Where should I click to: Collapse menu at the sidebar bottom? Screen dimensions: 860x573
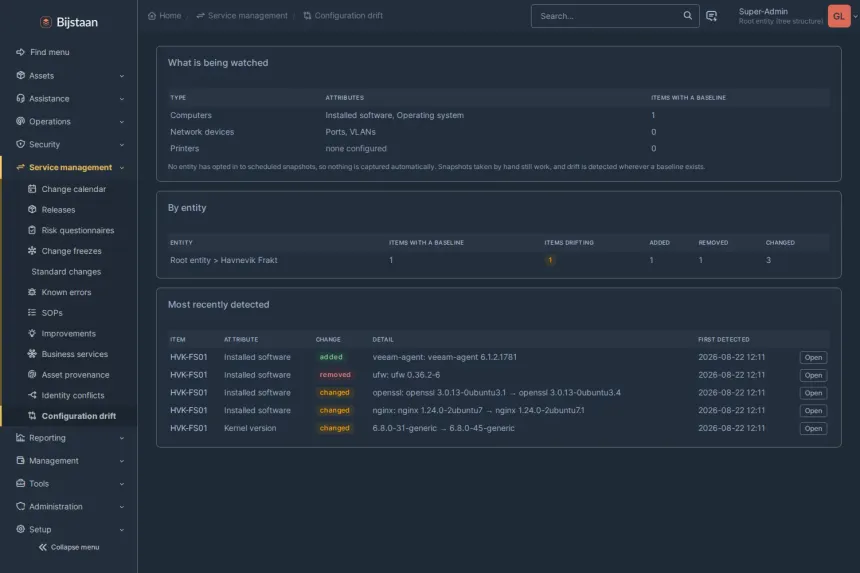coord(69,547)
